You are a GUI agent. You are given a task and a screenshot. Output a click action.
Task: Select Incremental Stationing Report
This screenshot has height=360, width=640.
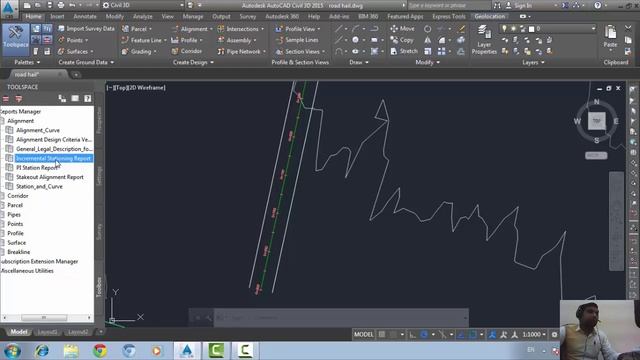pyautogui.click(x=53, y=158)
